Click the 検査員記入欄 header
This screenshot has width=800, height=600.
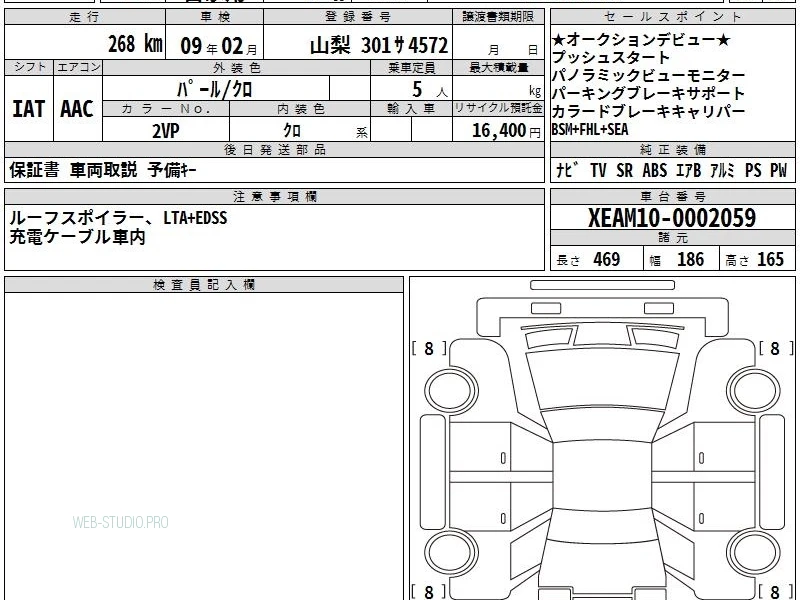point(204,285)
